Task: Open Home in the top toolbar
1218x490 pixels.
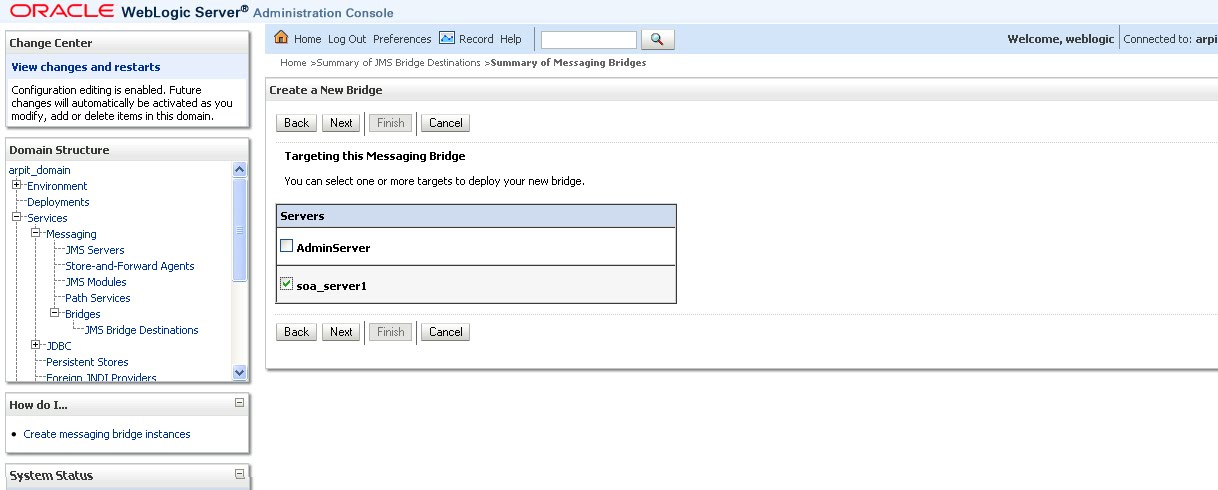Action: pos(308,39)
